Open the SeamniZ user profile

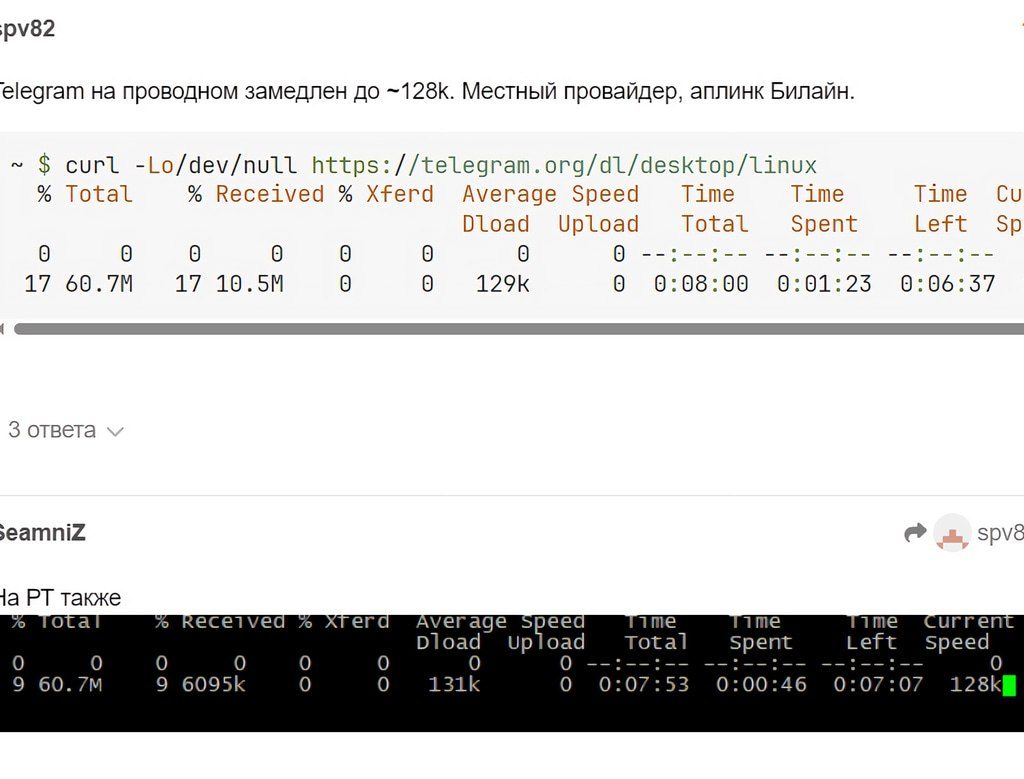coord(40,533)
